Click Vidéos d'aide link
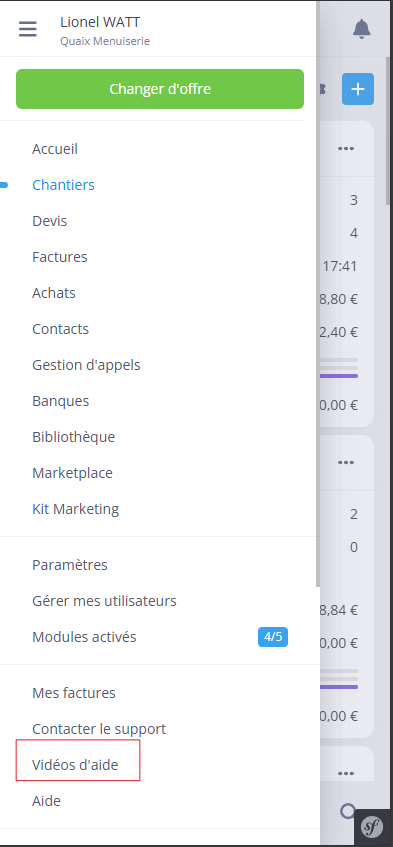Screen dimensions: 393x847 coord(75,765)
